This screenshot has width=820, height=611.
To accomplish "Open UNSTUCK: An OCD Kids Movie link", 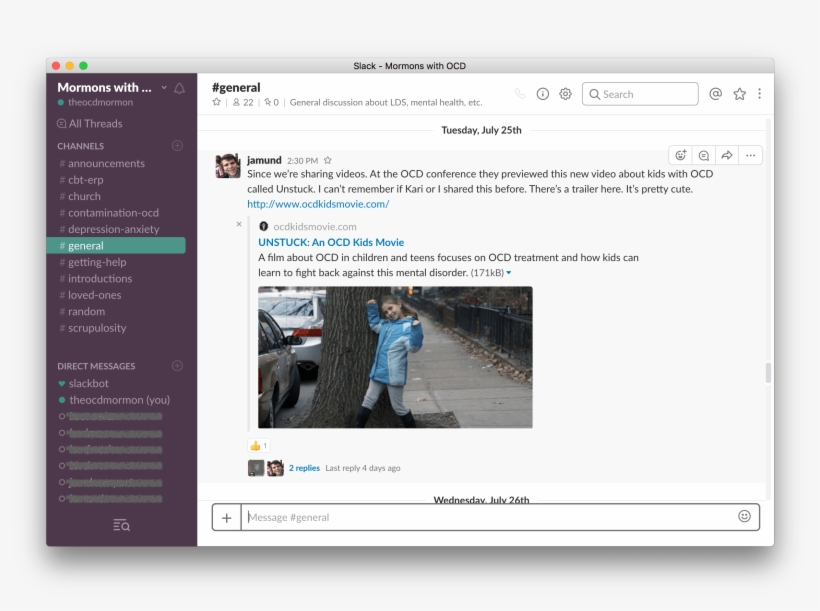I will pyautogui.click(x=331, y=242).
